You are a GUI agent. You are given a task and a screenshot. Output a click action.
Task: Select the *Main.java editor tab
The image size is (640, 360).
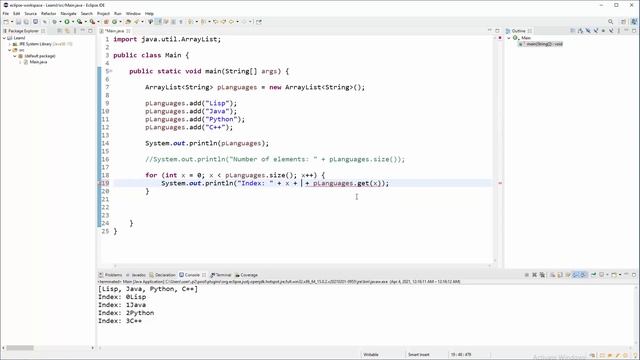[x=115, y=31]
